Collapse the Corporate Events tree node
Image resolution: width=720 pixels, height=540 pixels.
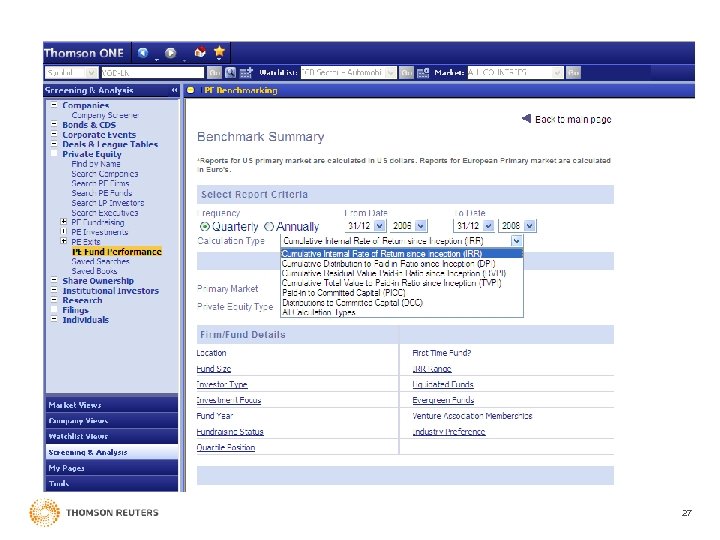click(54, 135)
